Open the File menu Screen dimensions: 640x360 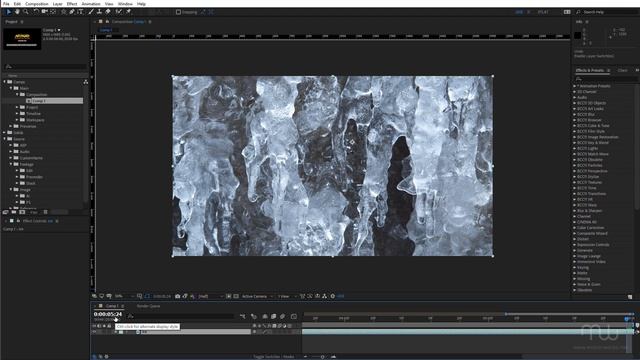click(6, 4)
